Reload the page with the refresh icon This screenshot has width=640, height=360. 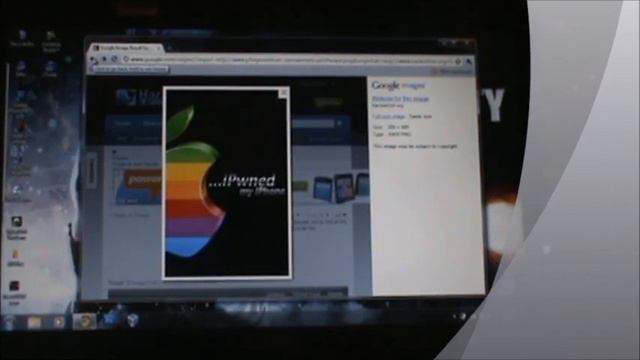click(115, 60)
